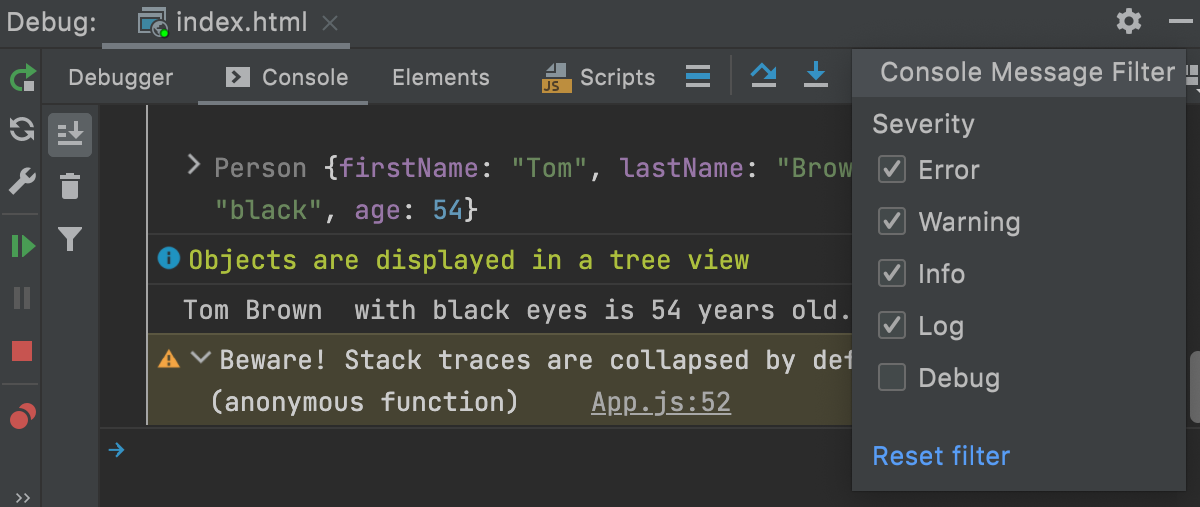Switch to the Debugger tab
The width and height of the screenshot is (1200, 507).
click(120, 78)
